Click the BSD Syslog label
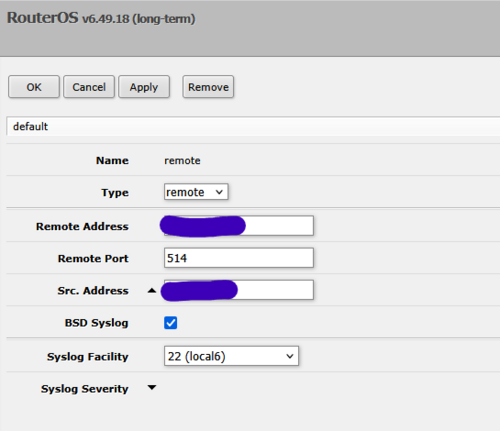 [x=96, y=323]
